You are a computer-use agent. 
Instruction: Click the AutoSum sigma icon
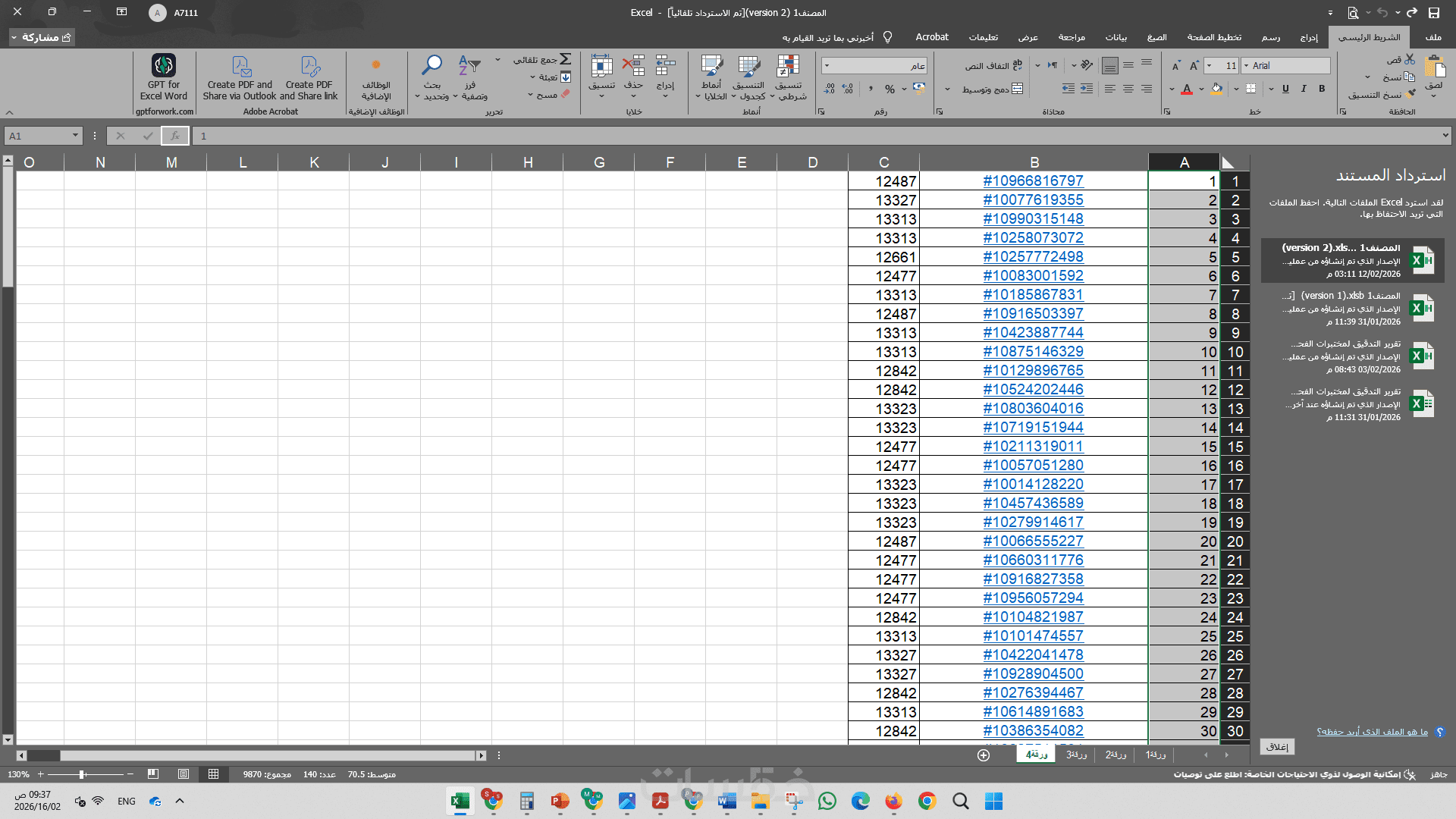[x=565, y=59]
